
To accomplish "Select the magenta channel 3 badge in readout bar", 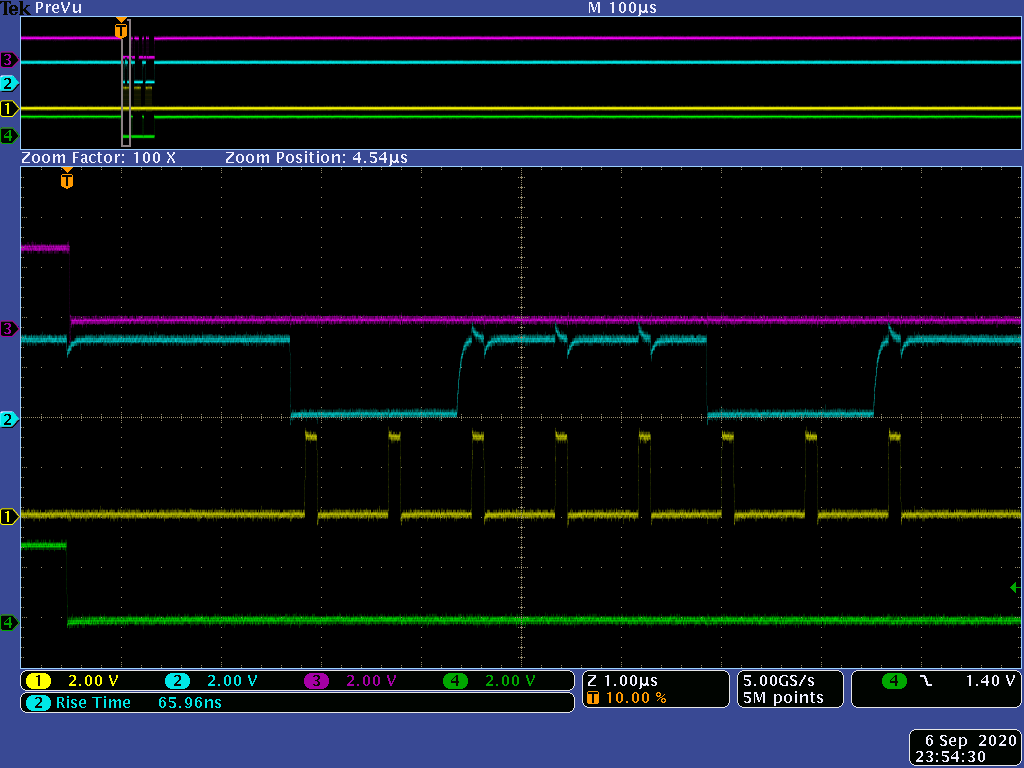I will coord(316,681).
